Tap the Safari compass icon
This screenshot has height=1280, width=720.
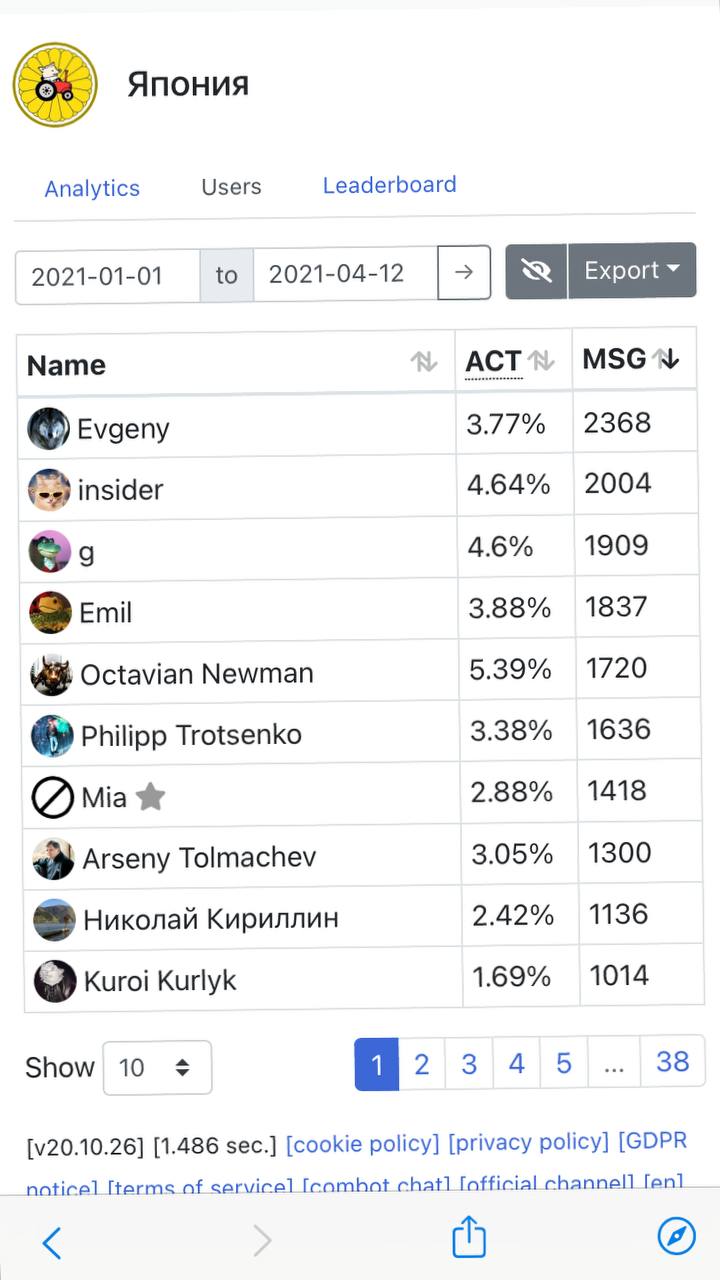pos(676,1237)
